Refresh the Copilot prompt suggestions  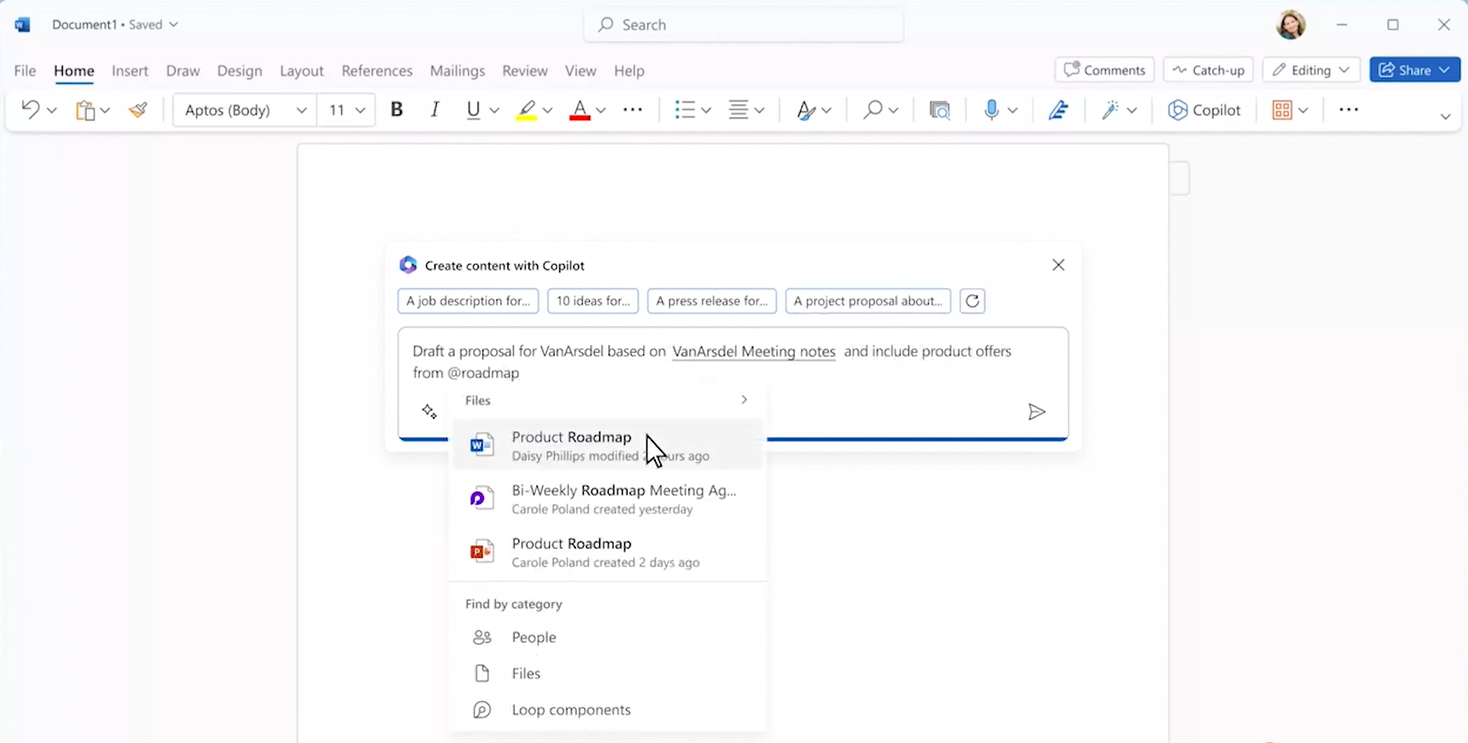972,301
